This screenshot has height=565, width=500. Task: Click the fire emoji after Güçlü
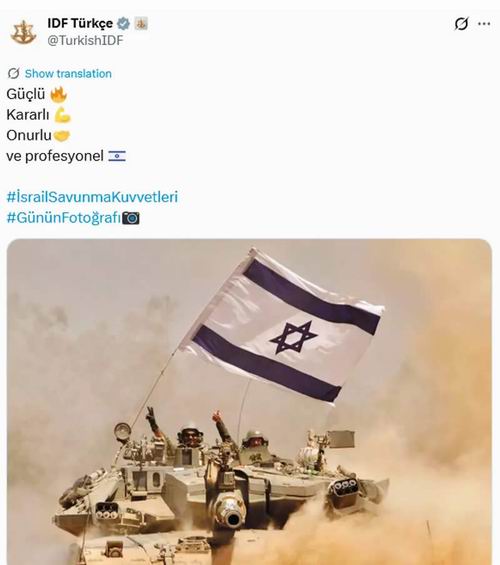tap(58, 94)
